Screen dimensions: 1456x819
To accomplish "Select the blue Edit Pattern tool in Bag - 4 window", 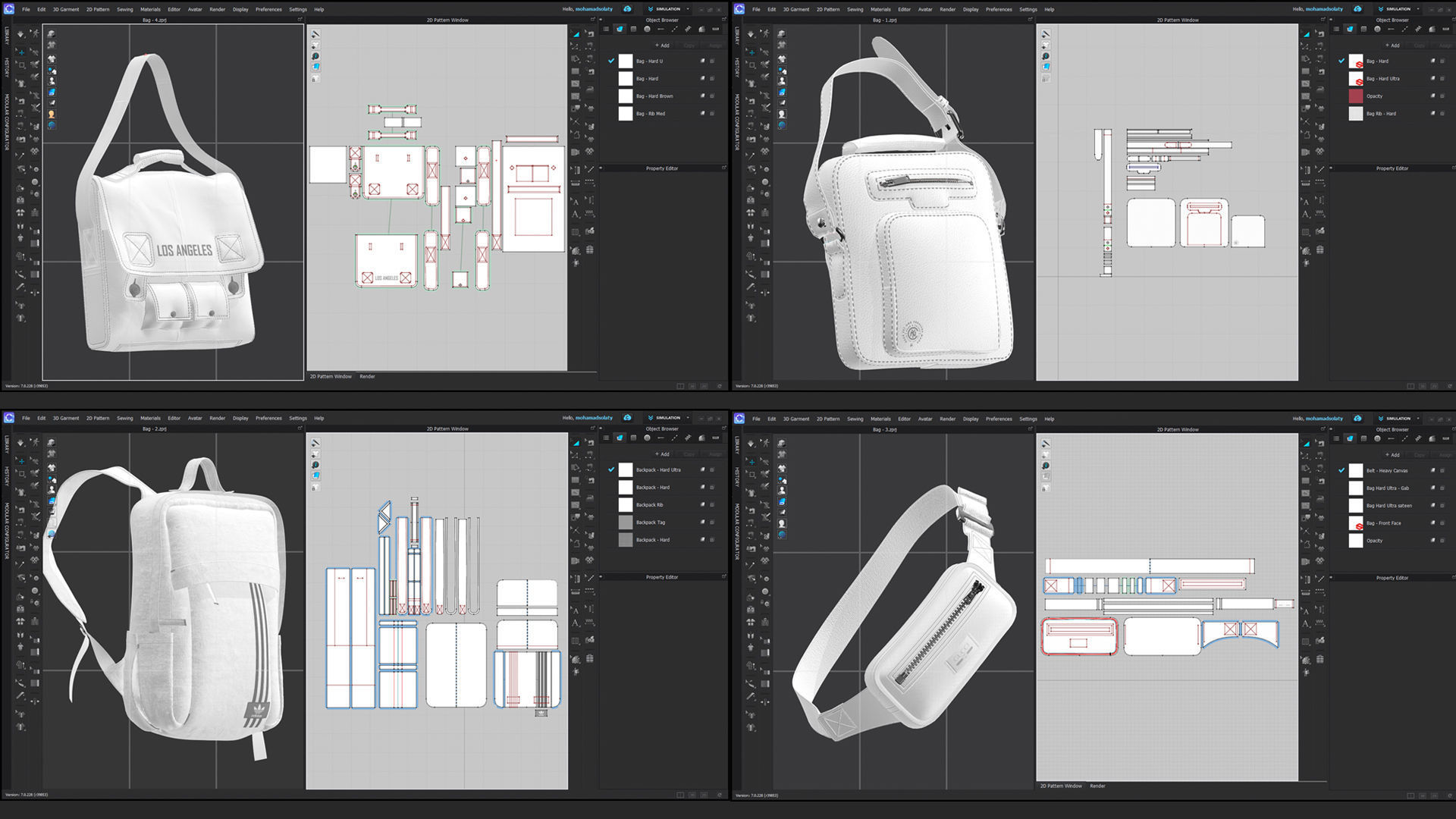I will coord(576,34).
